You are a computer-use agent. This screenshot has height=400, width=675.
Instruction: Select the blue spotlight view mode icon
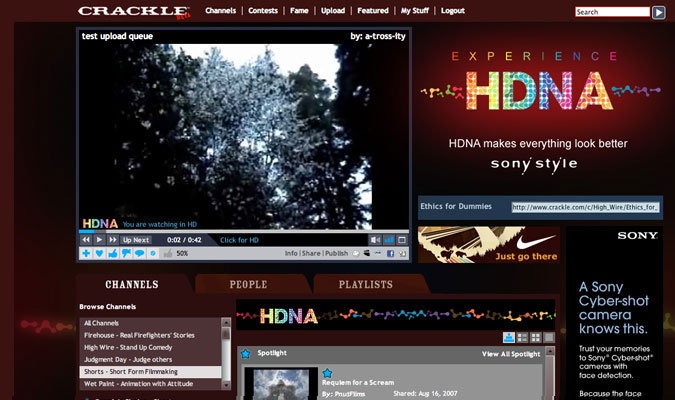(x=509, y=338)
